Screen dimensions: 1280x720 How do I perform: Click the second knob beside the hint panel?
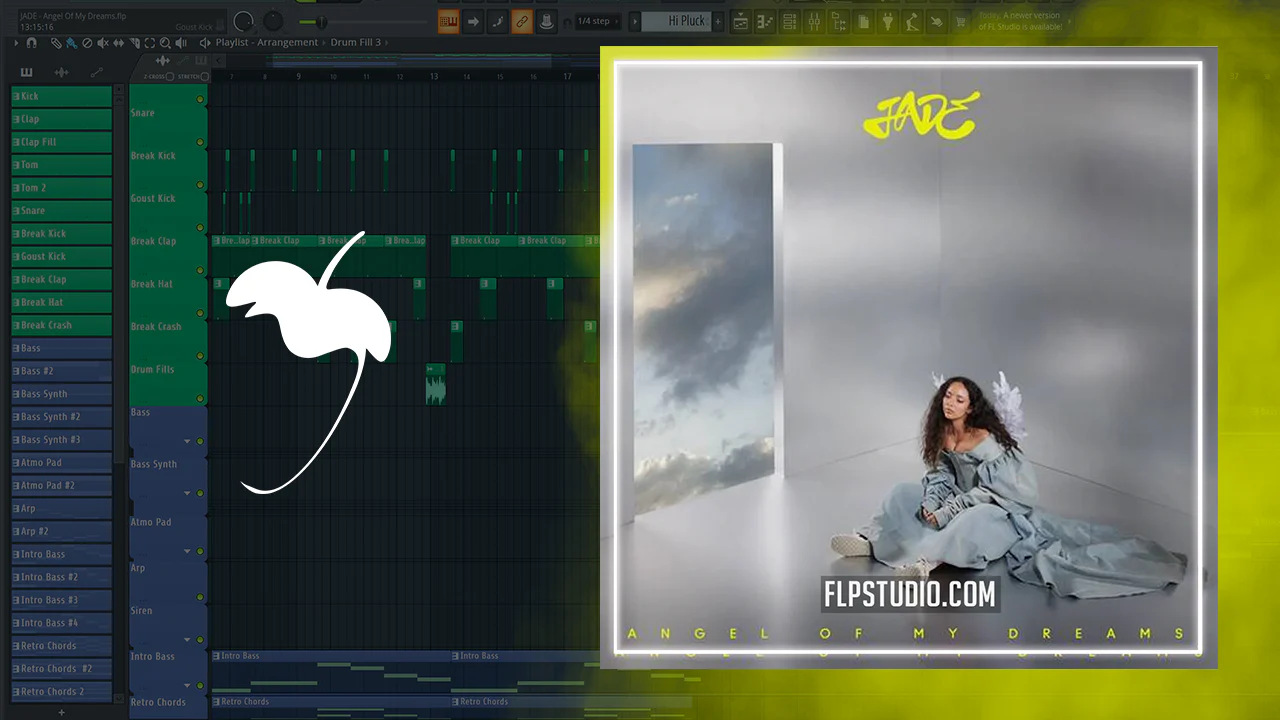(x=272, y=21)
